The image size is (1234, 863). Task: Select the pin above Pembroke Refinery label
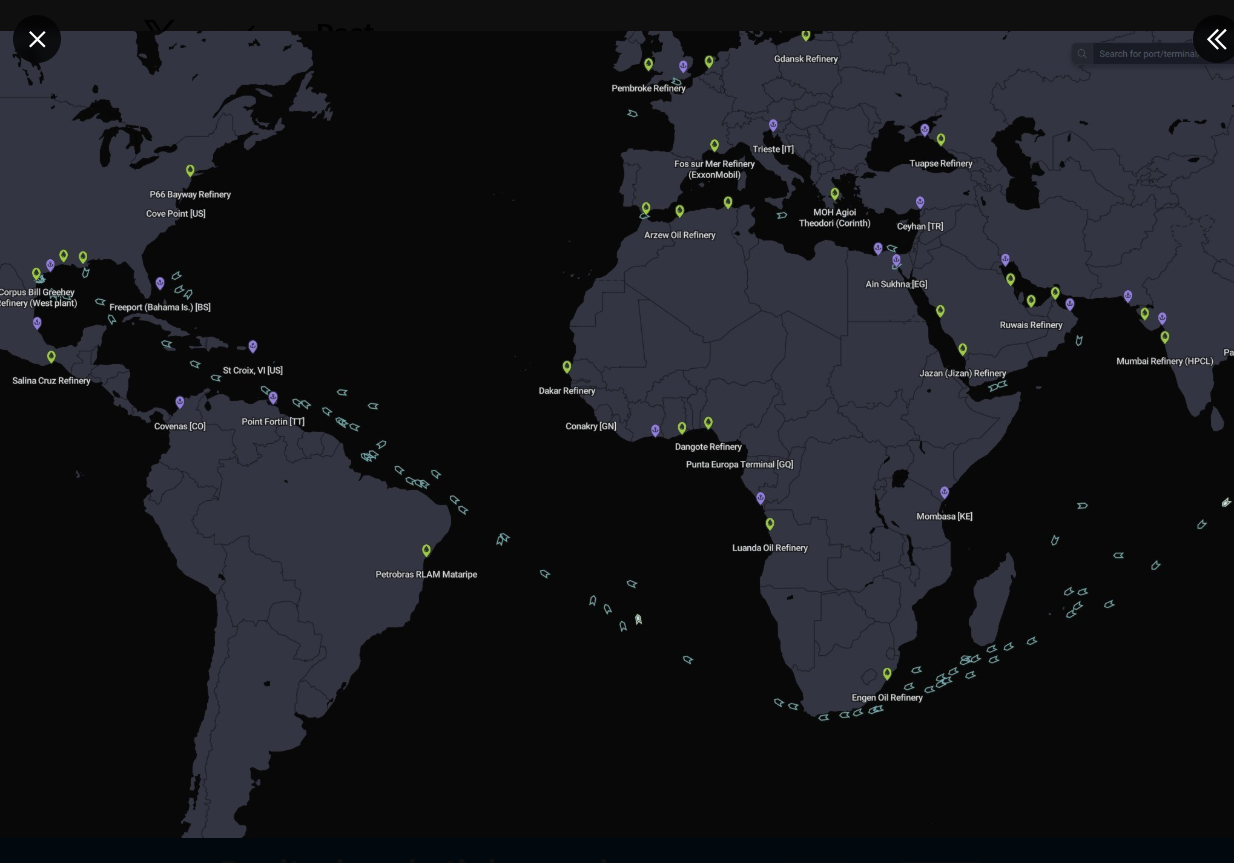(648, 65)
